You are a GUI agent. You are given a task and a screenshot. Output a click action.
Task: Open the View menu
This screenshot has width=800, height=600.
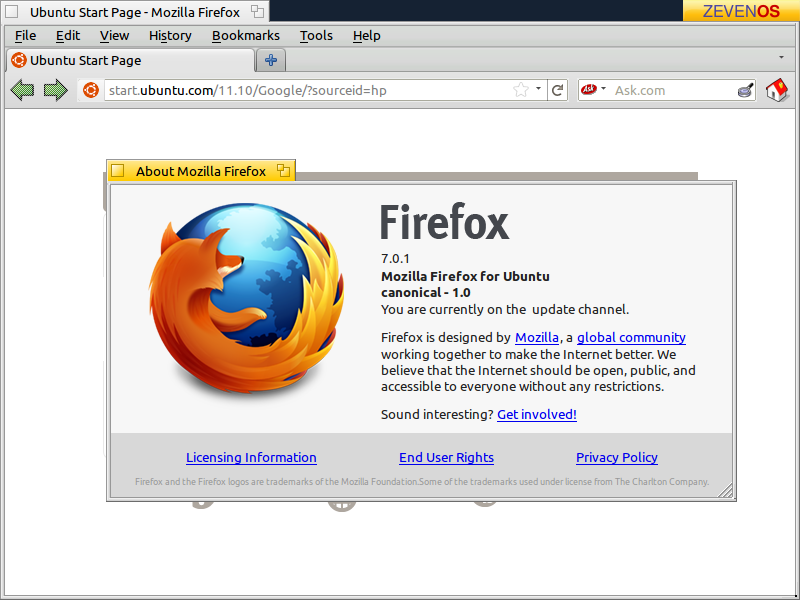[x=114, y=36]
